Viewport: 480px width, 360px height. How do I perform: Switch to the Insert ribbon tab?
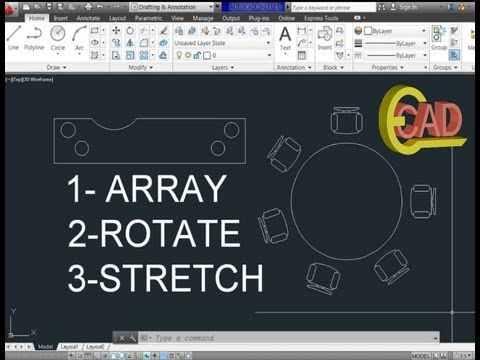pyautogui.click(x=61, y=18)
